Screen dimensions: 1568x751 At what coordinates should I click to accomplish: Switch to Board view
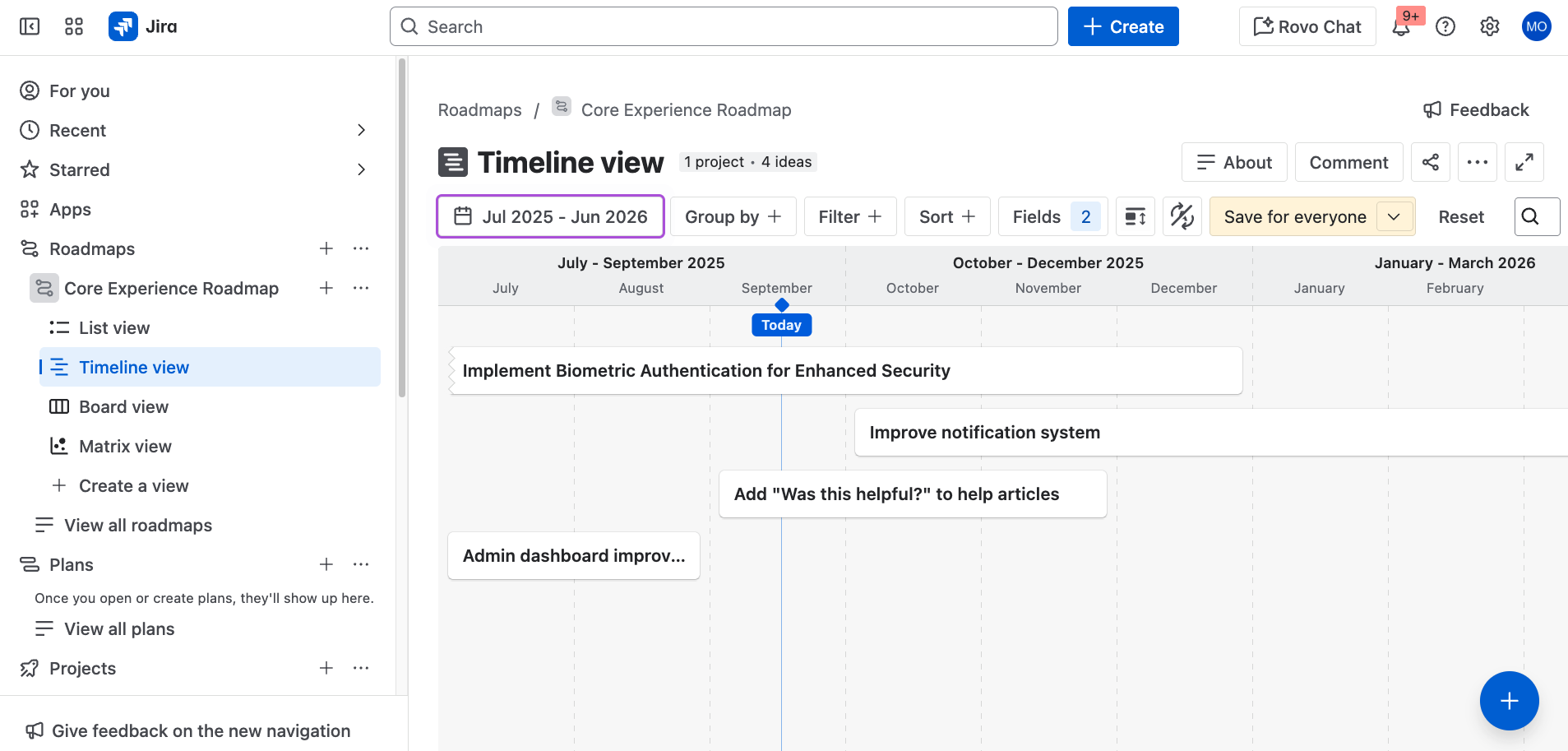[123, 406]
